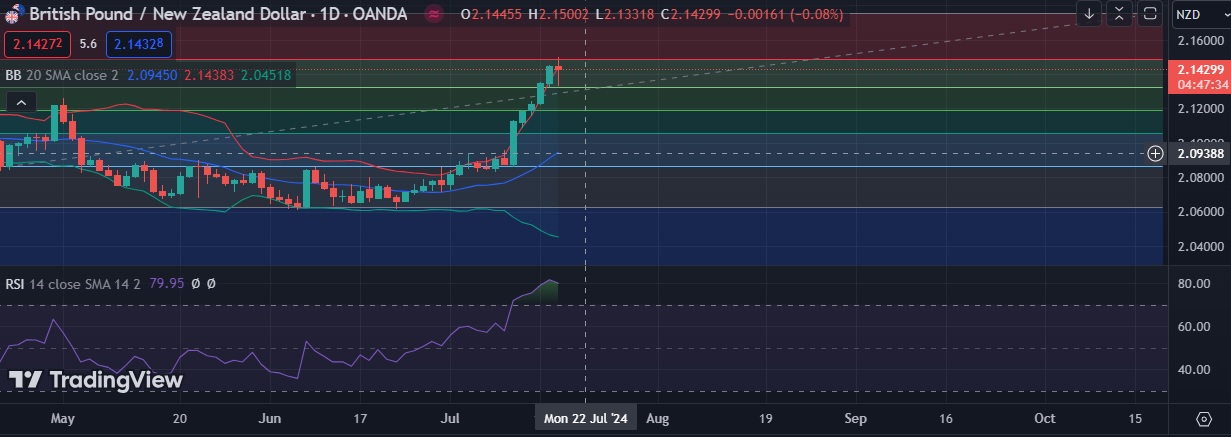The image size is (1231, 437).
Task: Click the maximize chart pane icon
Action: [1150, 14]
